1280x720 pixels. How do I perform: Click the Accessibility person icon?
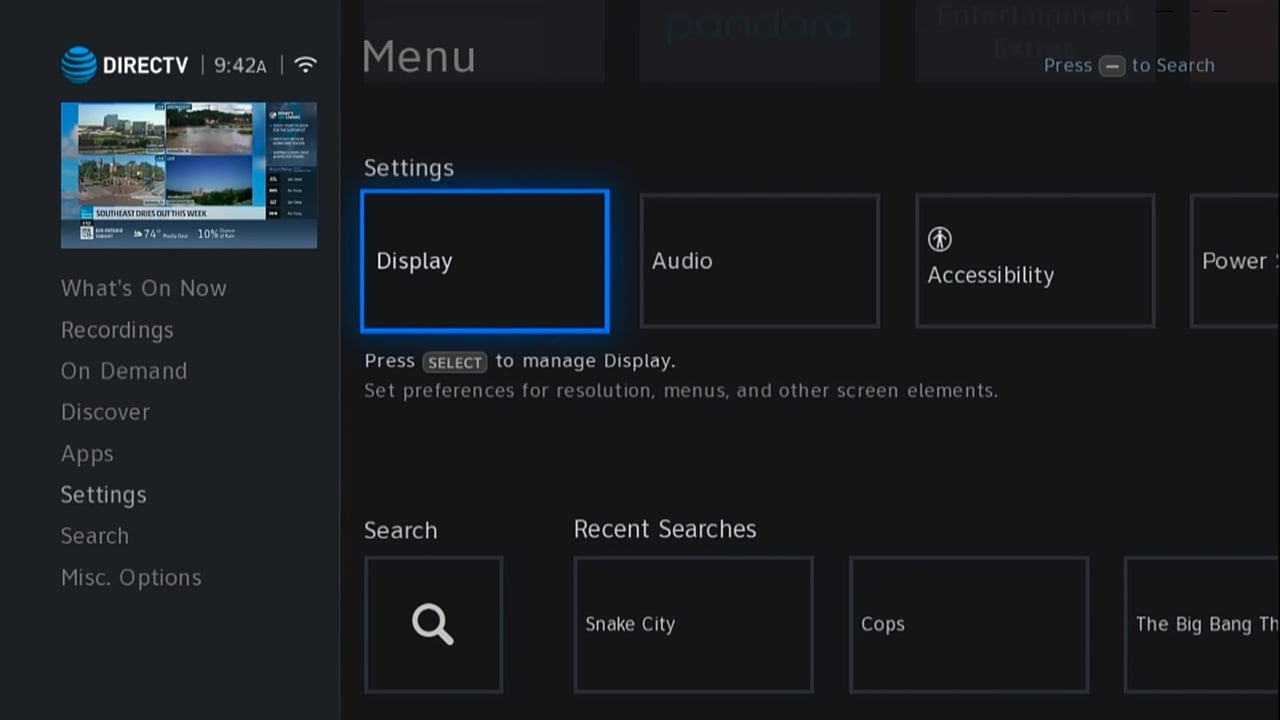tap(939, 238)
